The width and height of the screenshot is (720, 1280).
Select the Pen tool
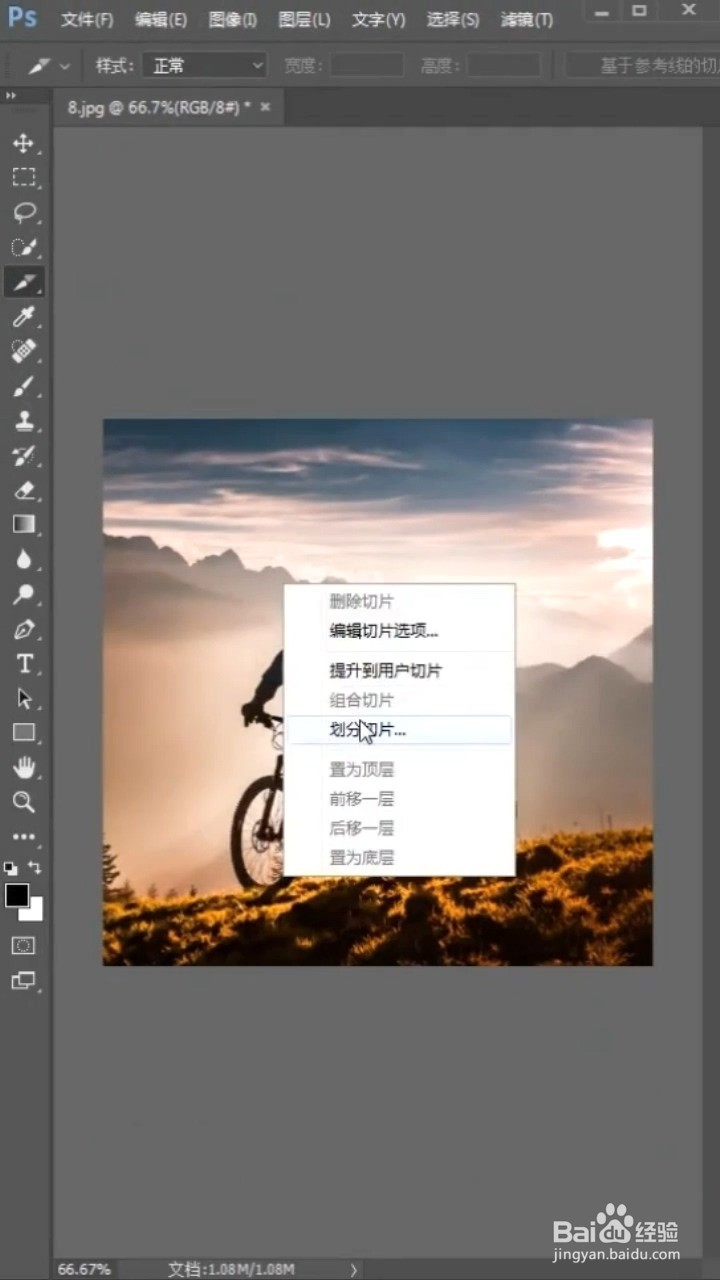[23, 630]
